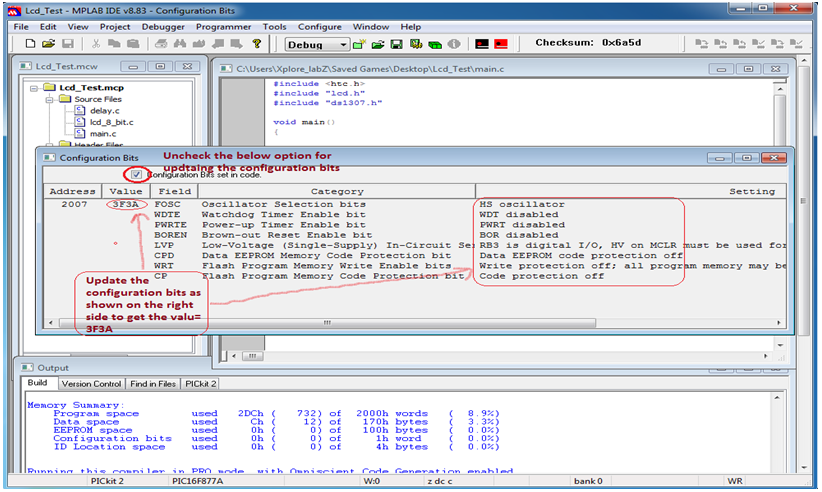Click the Category column header
Screen dimensions: 822x492
coord(337,191)
